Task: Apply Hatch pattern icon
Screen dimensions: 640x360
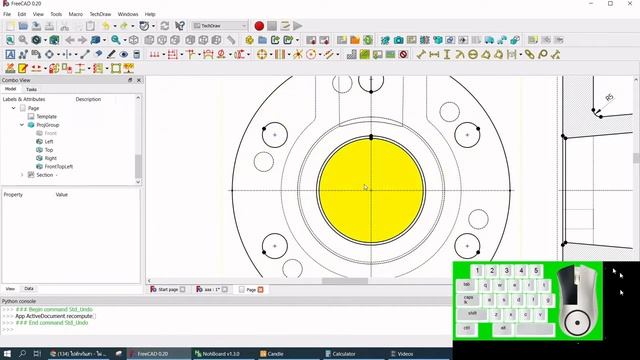Action: 351,54
